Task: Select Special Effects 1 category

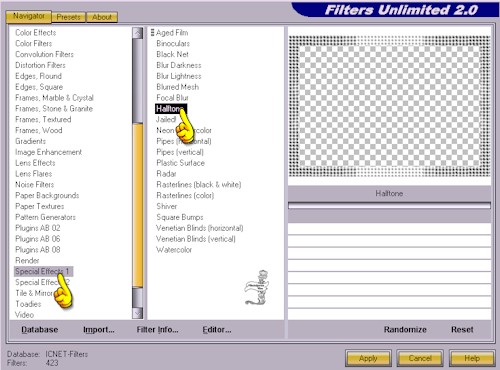Action: (43, 271)
